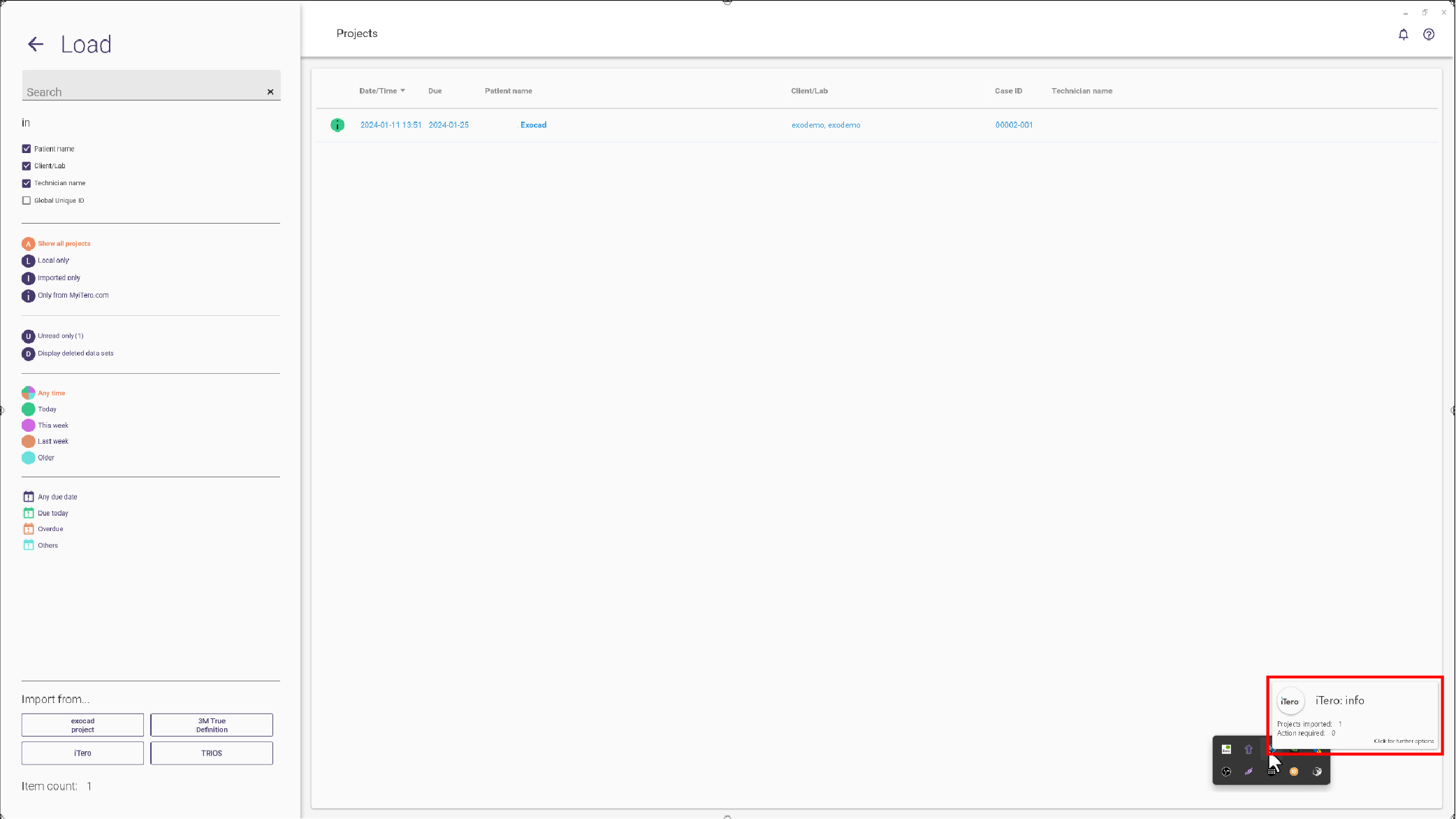Import from 3M True Definition

pos(212,725)
